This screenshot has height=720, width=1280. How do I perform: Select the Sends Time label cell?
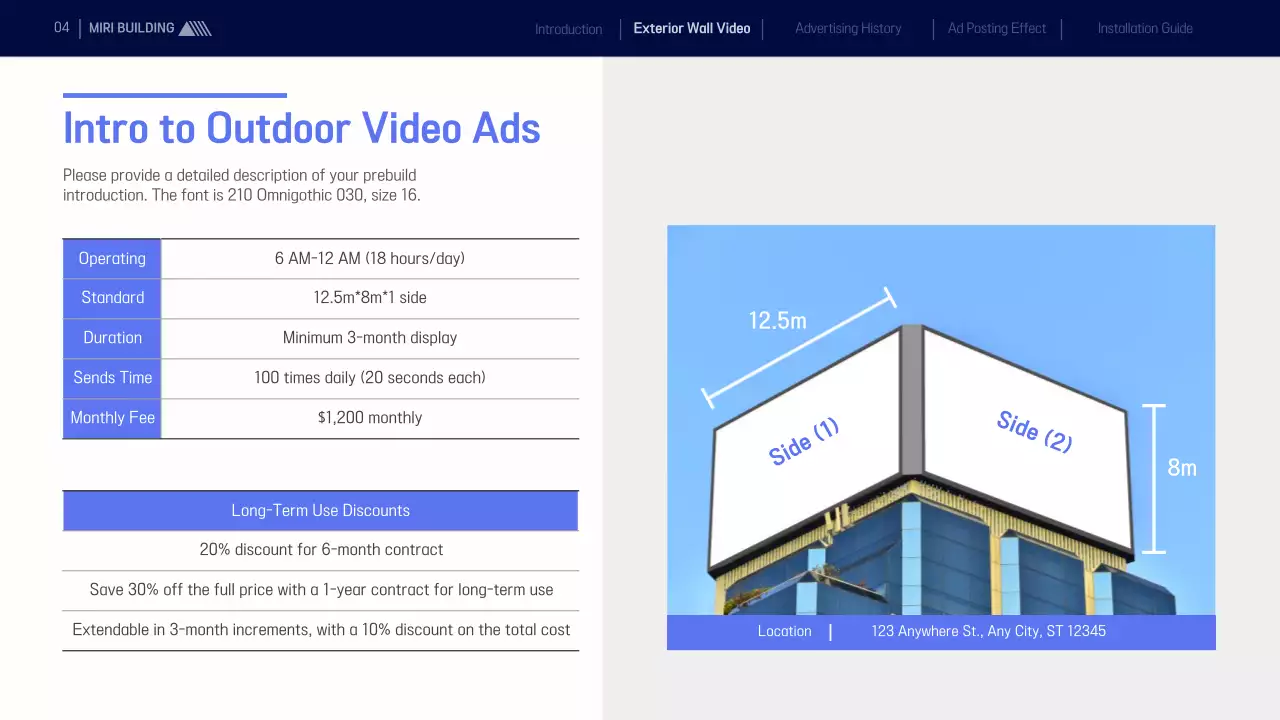pyautogui.click(x=112, y=378)
